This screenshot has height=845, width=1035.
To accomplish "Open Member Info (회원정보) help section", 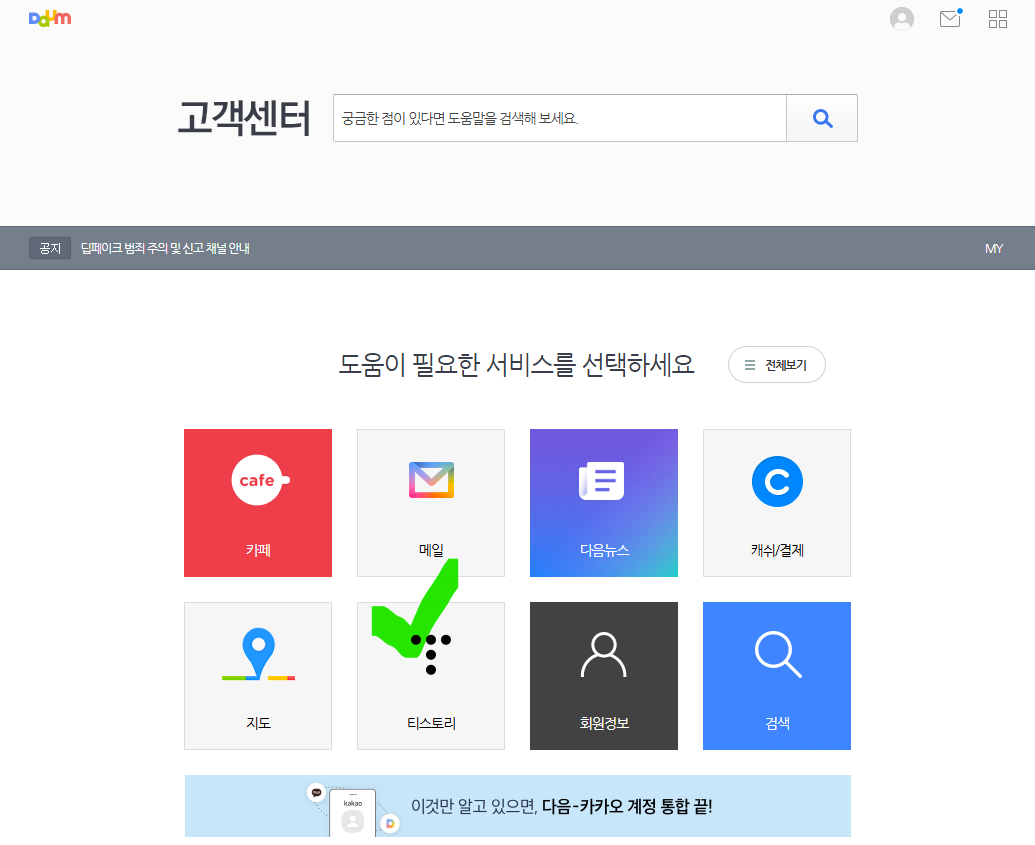I will click(603, 675).
